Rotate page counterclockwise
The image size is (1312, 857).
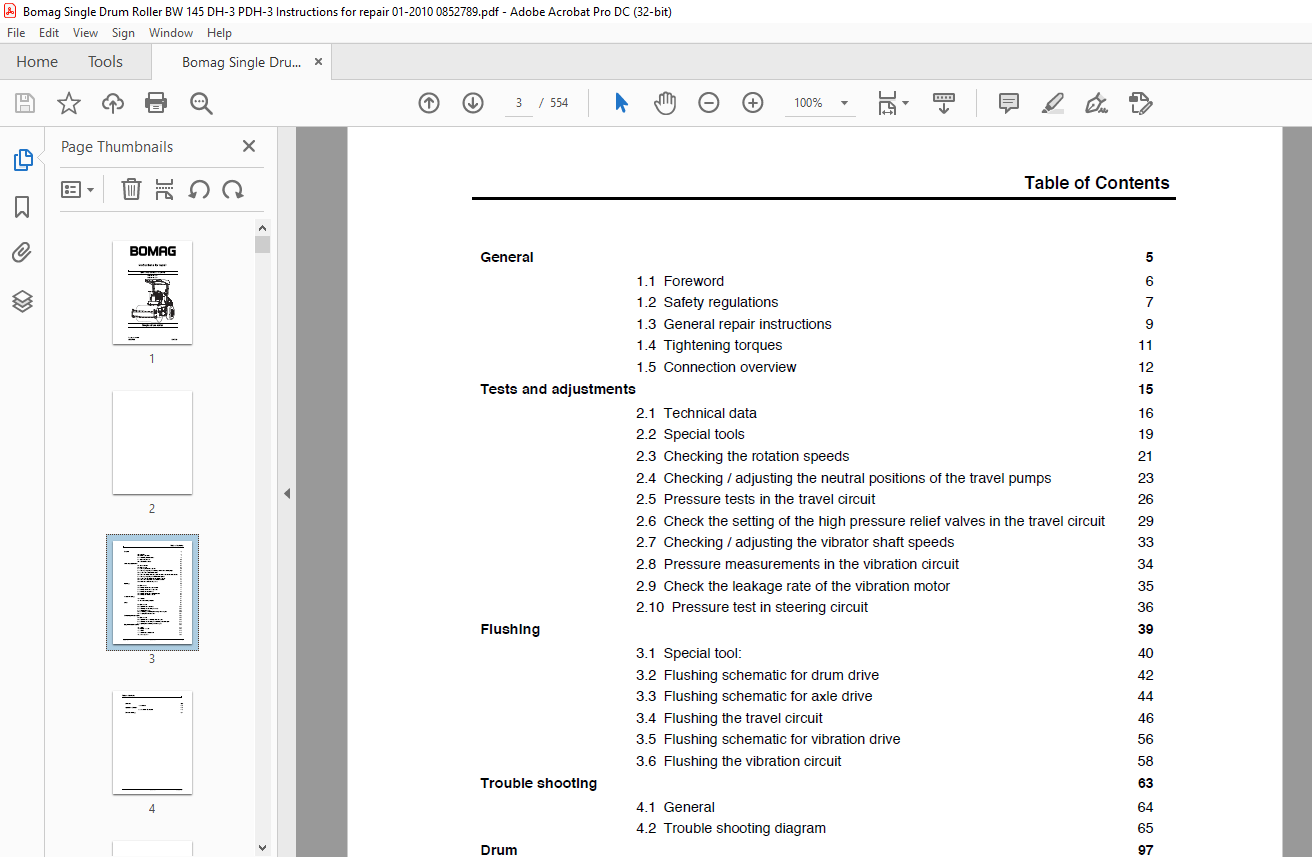tap(199, 189)
